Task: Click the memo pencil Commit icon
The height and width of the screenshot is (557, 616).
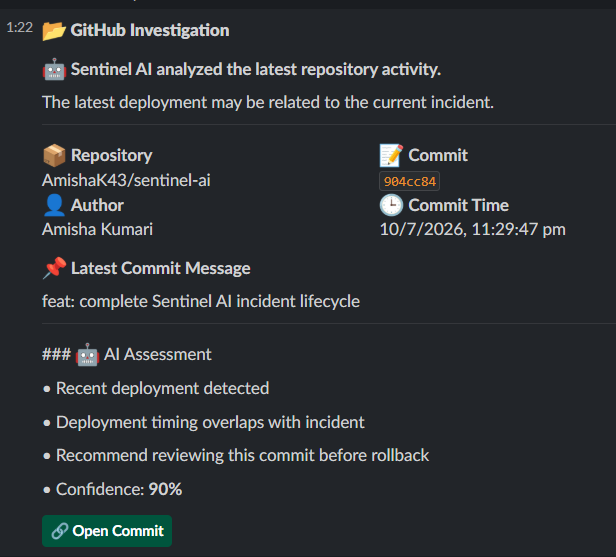Action: coord(391,155)
